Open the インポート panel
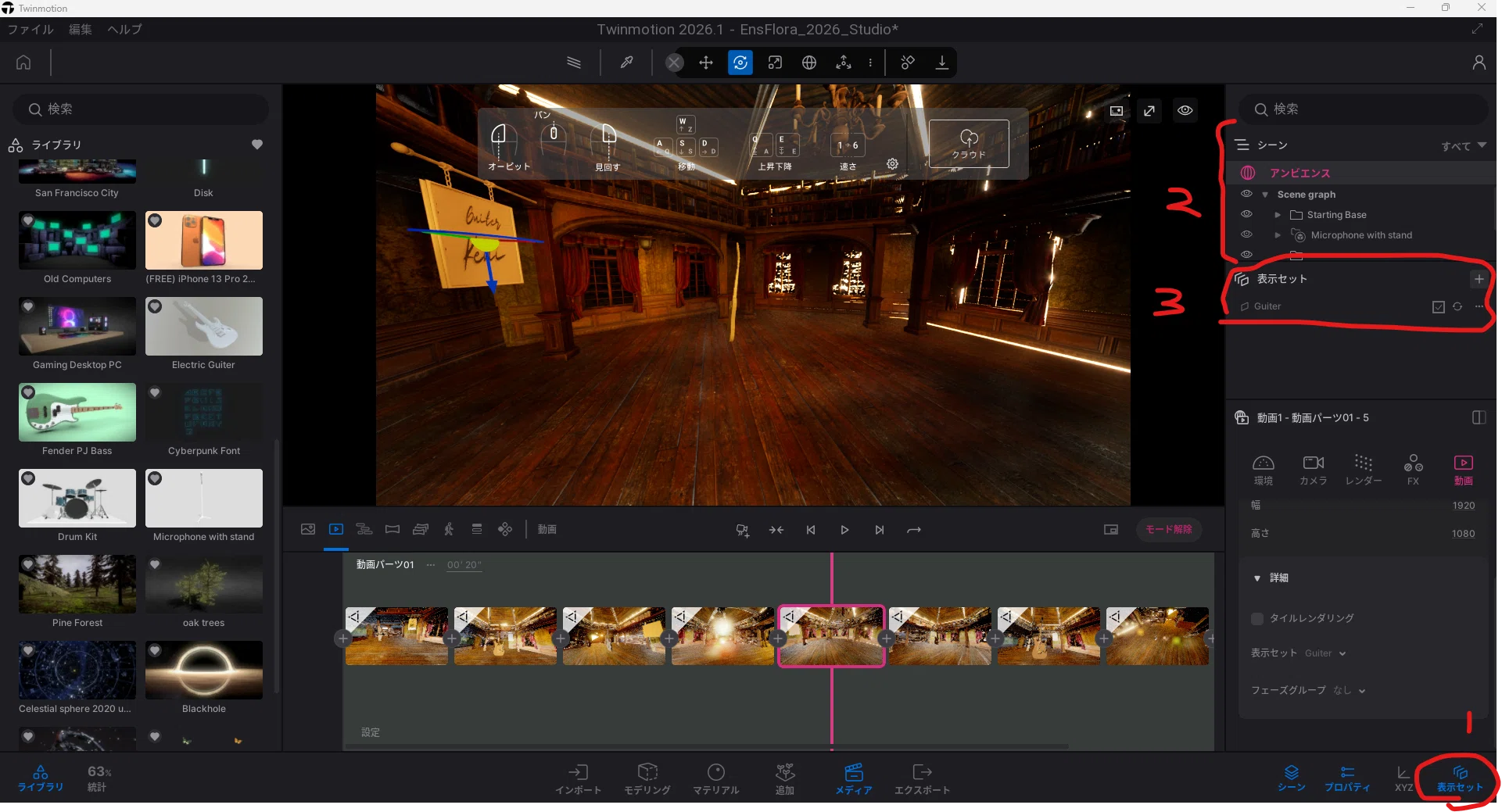This screenshot has height=812, width=1502. point(578,780)
